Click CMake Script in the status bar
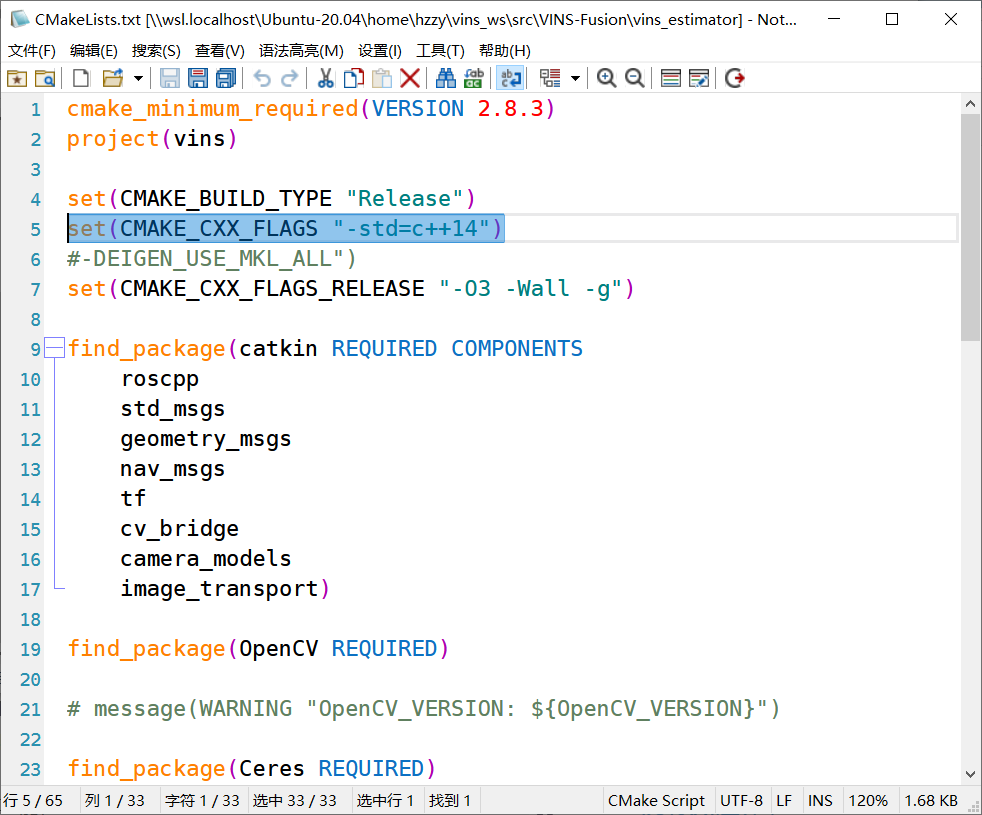This screenshot has height=815, width=982. tap(656, 801)
